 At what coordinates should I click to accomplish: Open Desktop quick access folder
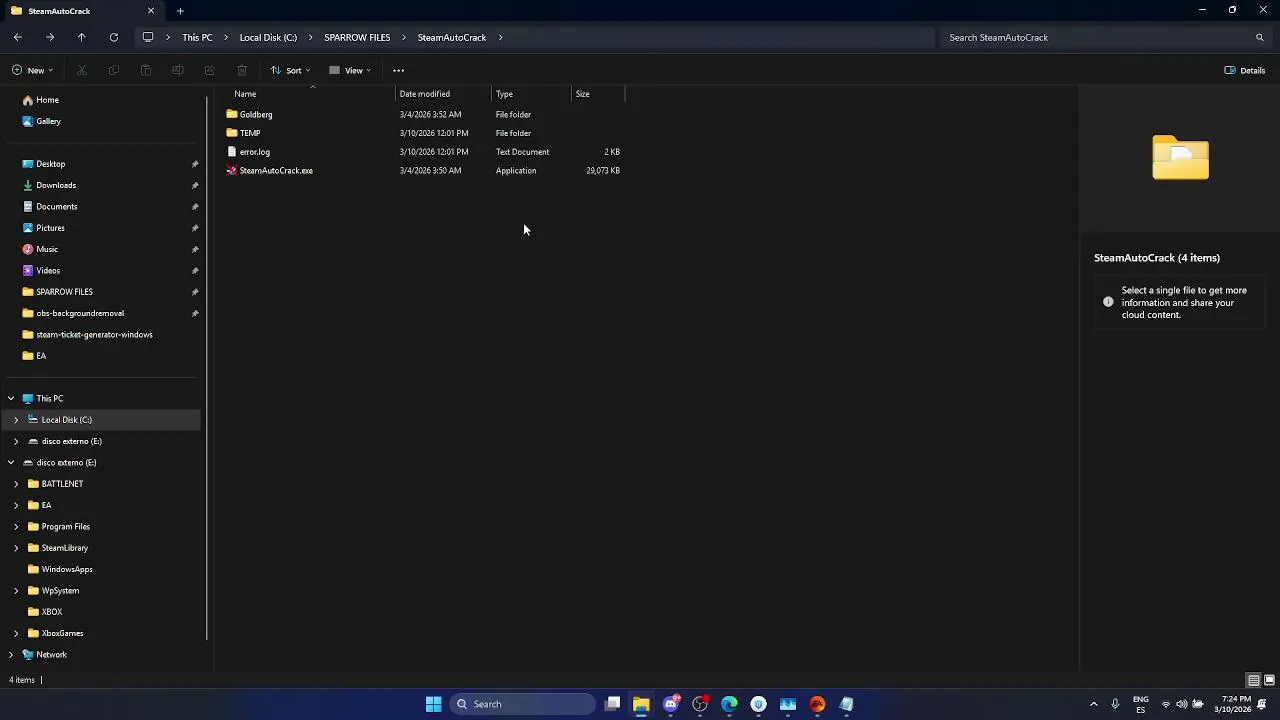50,164
